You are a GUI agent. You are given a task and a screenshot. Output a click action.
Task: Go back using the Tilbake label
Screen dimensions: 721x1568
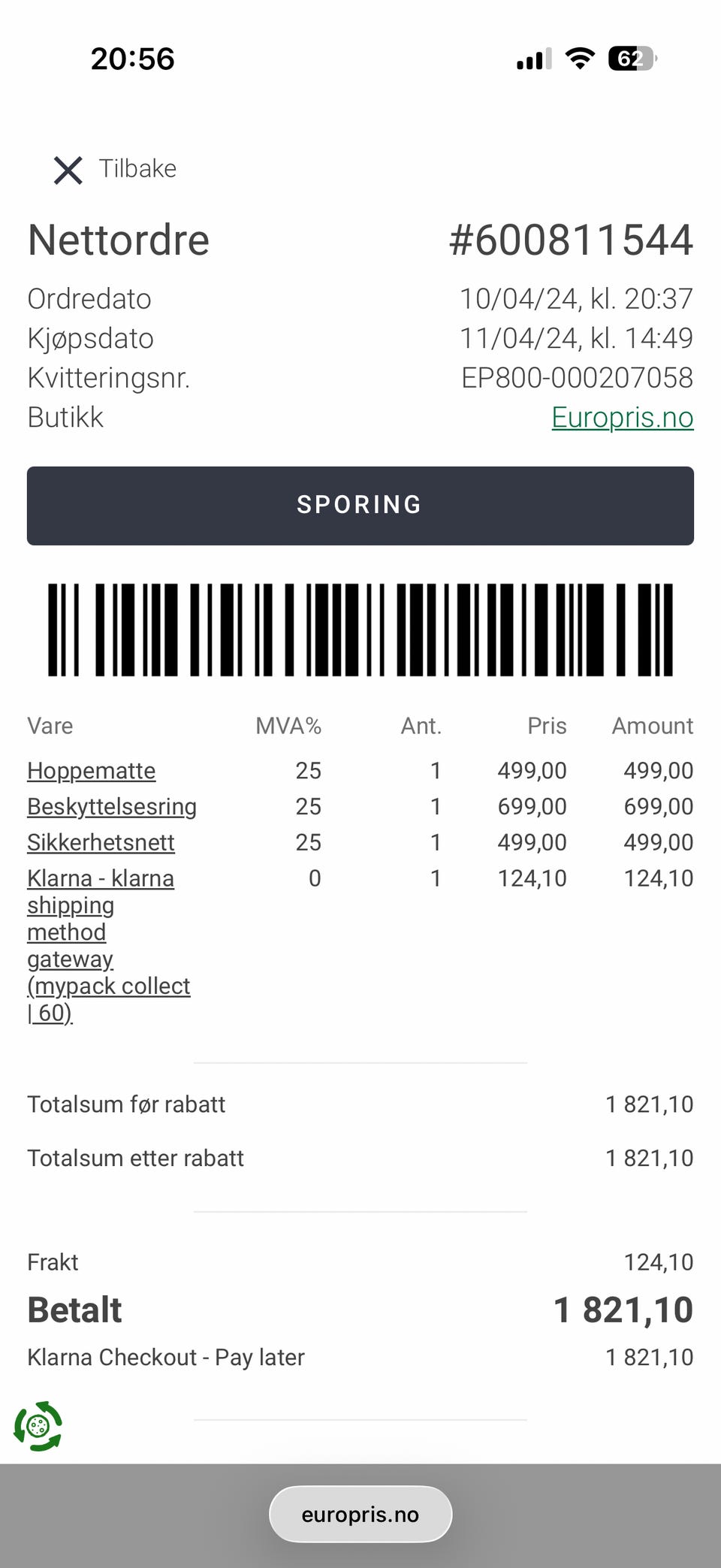(x=137, y=168)
